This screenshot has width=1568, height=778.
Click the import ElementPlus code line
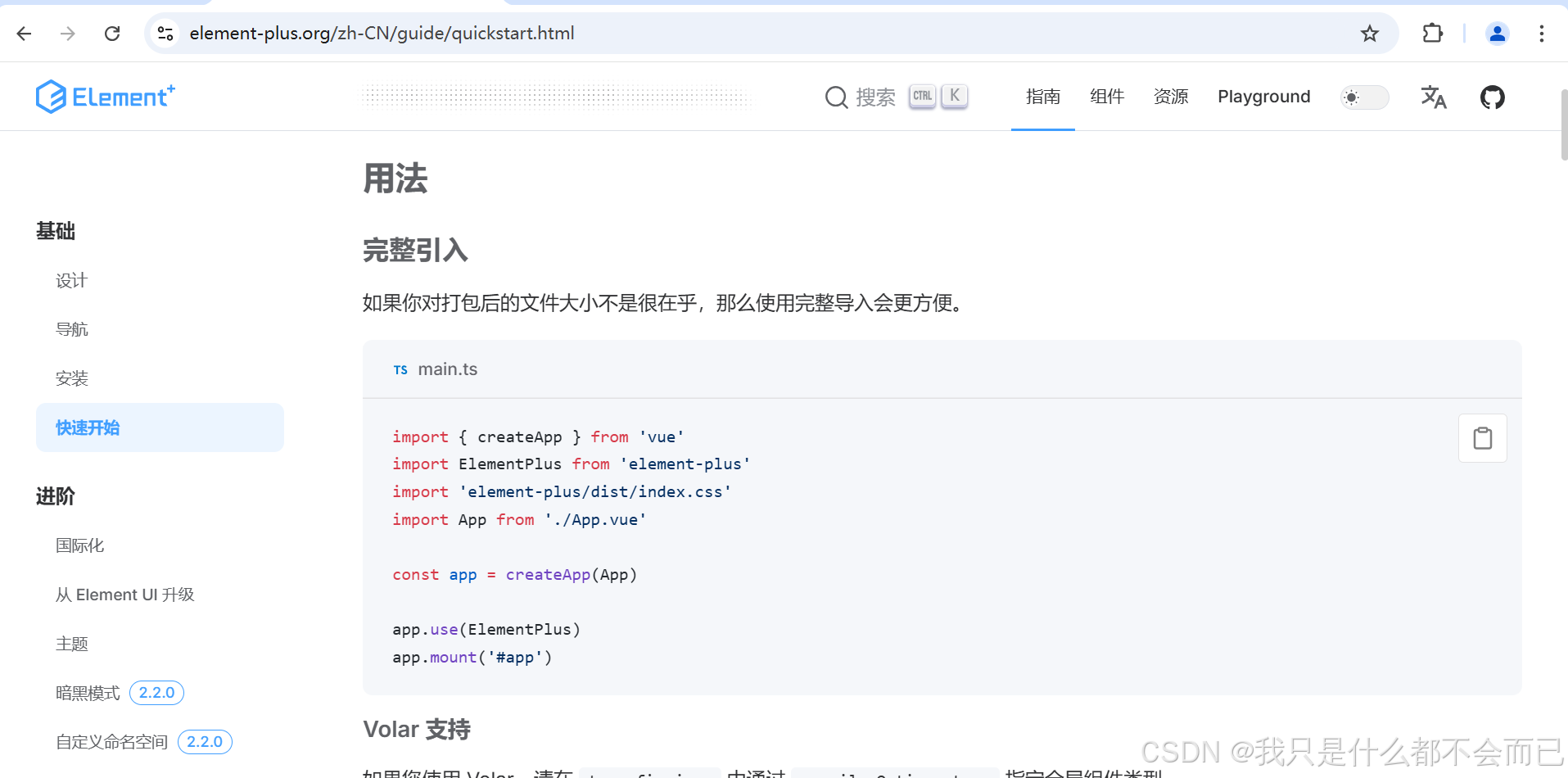[x=572, y=464]
